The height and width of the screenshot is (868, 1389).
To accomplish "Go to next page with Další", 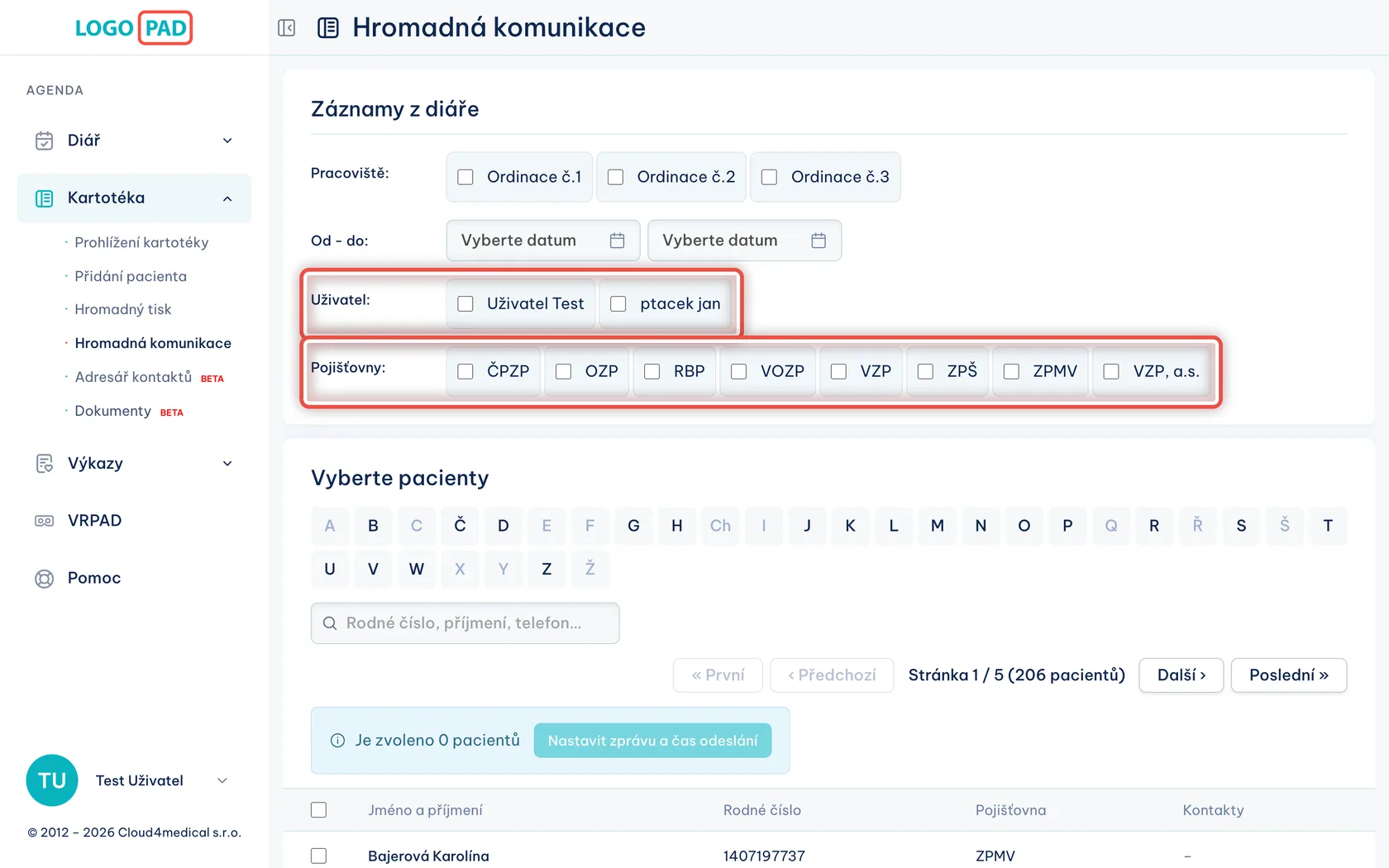I will [1181, 675].
